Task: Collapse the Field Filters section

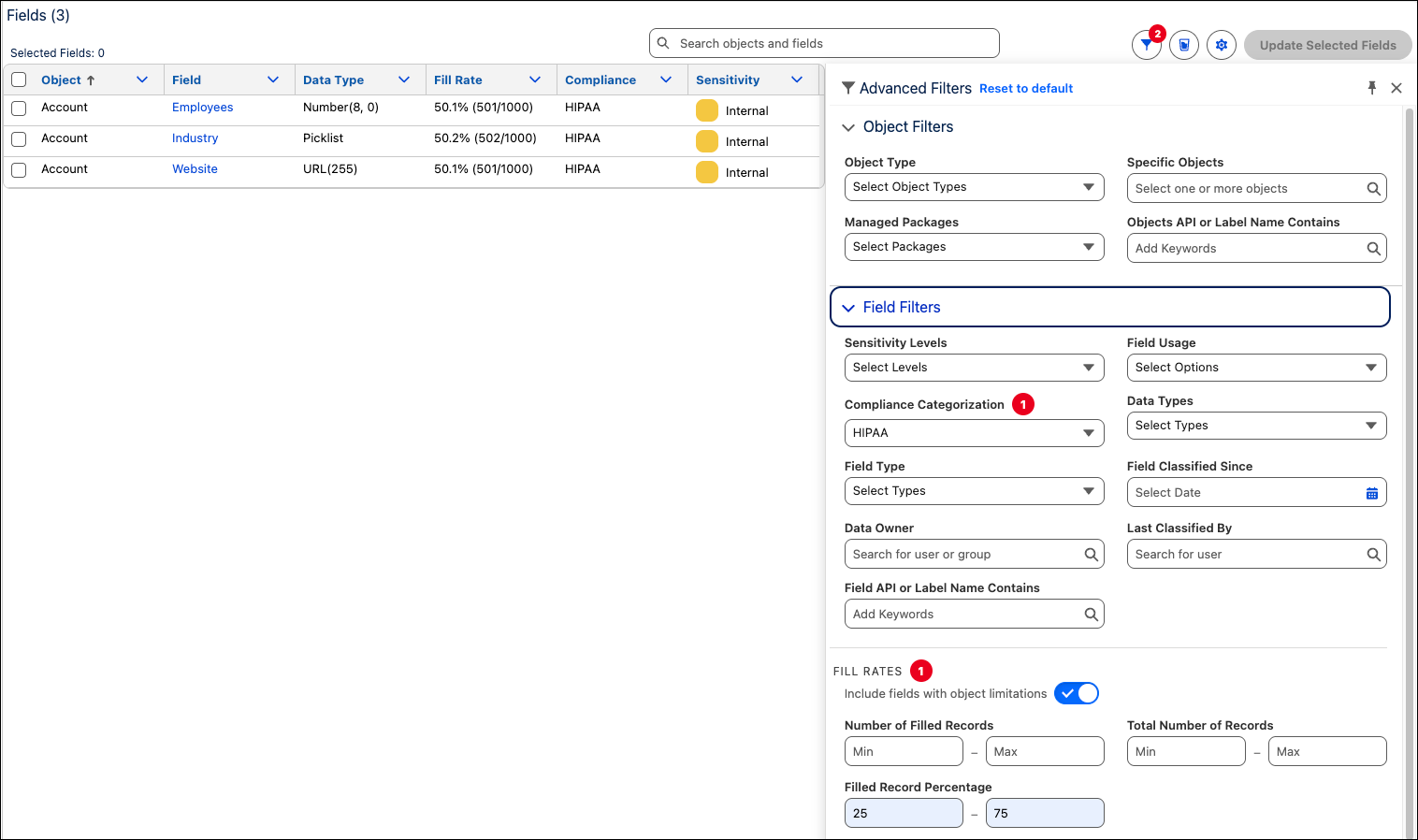Action: [848, 308]
